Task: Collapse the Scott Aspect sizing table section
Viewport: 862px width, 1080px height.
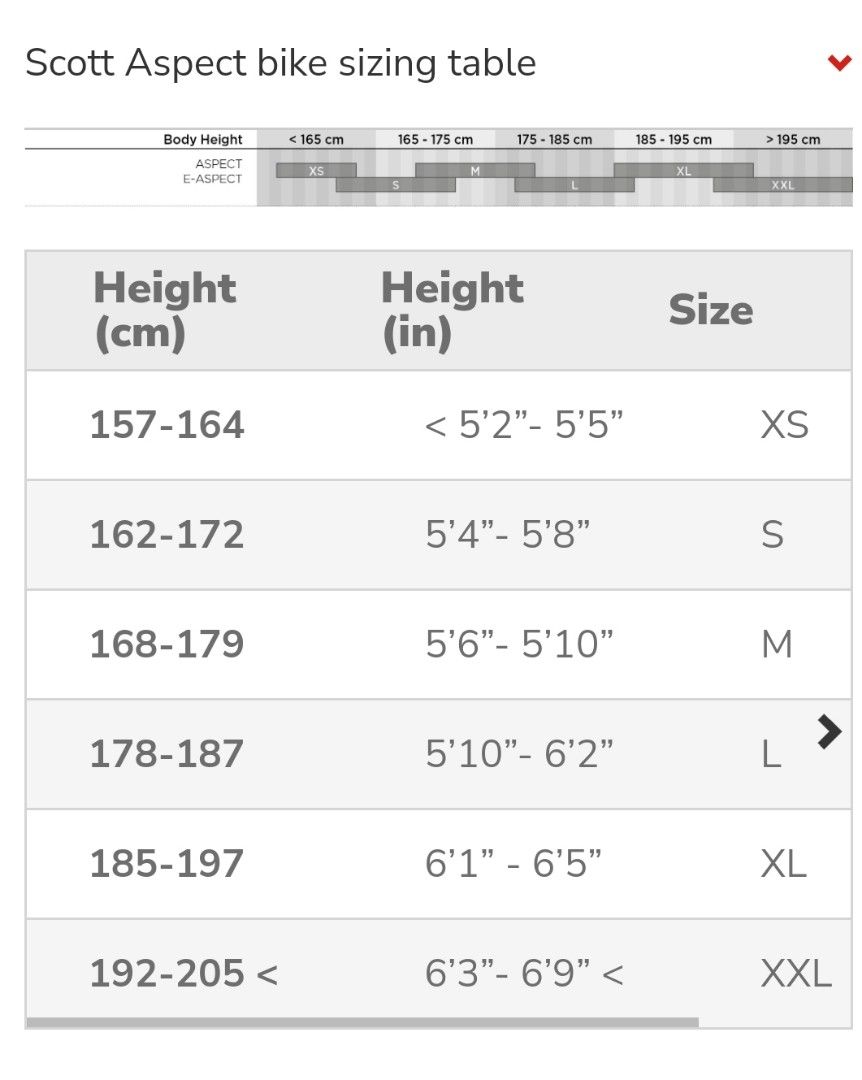Action: [x=839, y=63]
